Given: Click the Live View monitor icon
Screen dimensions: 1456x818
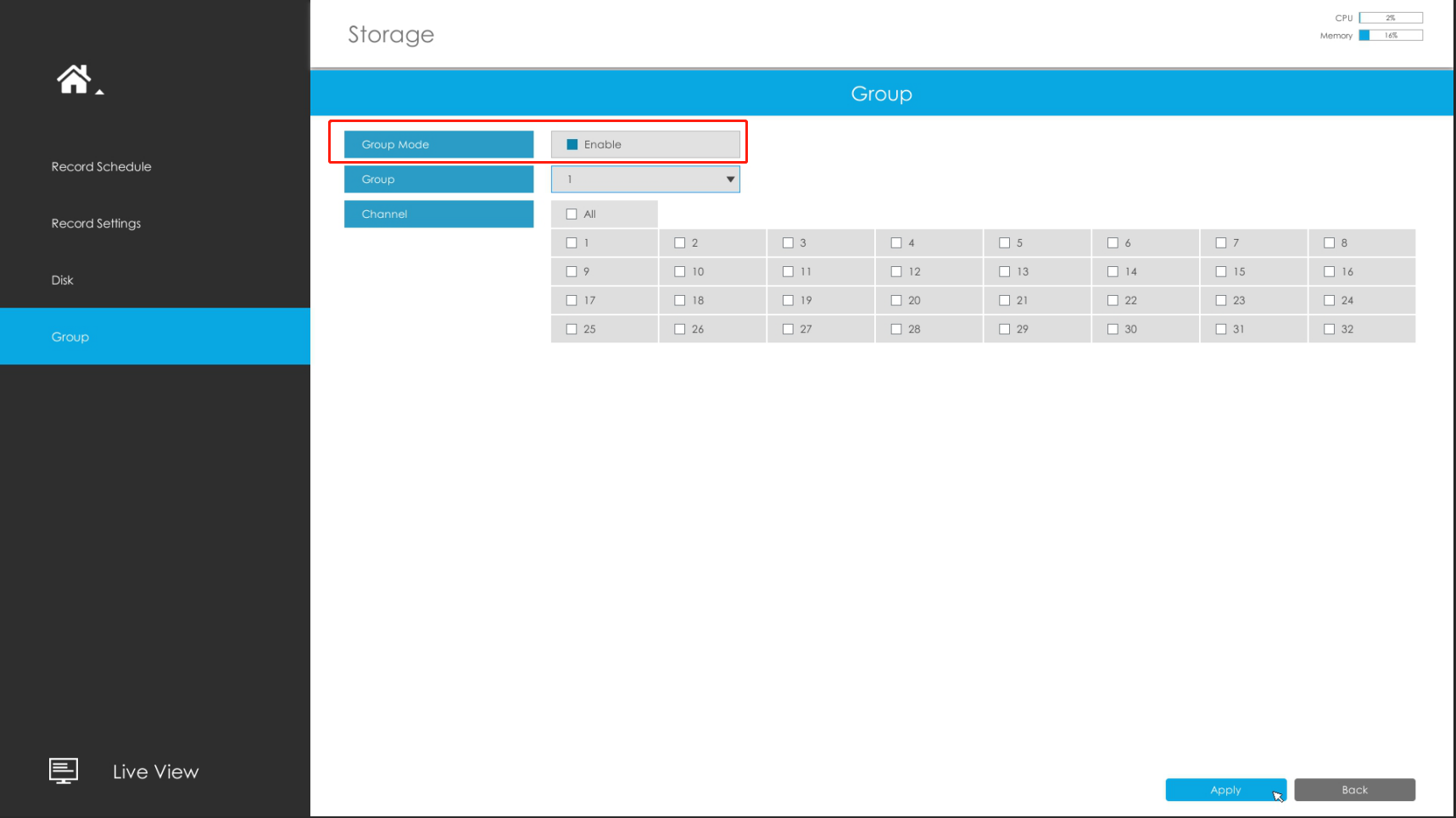Looking at the screenshot, I should 64,771.
